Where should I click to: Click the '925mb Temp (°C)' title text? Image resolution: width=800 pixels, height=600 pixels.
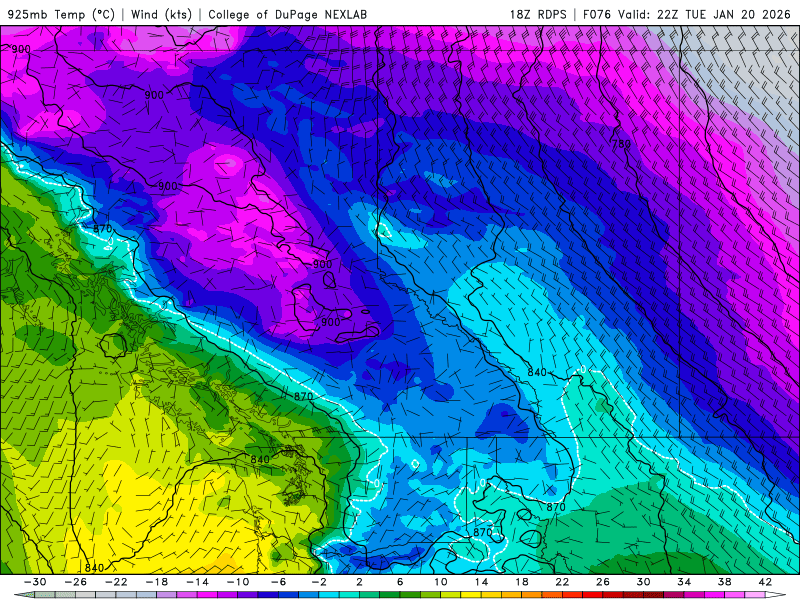(x=61, y=14)
